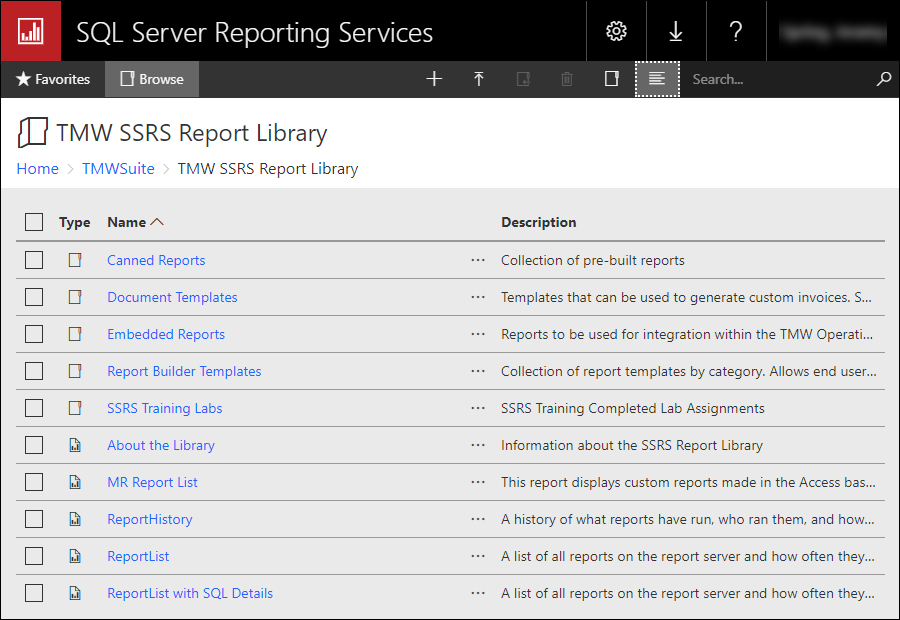
Task: Switch to list view icon in toolbar
Action: pos(657,79)
